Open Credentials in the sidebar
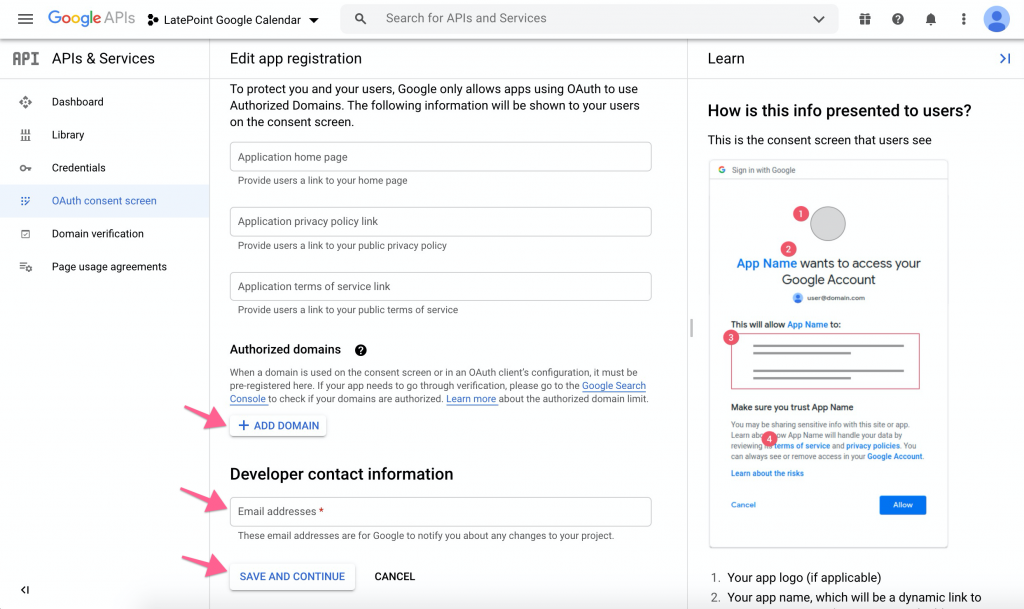This screenshot has height=609, width=1024. (104, 168)
